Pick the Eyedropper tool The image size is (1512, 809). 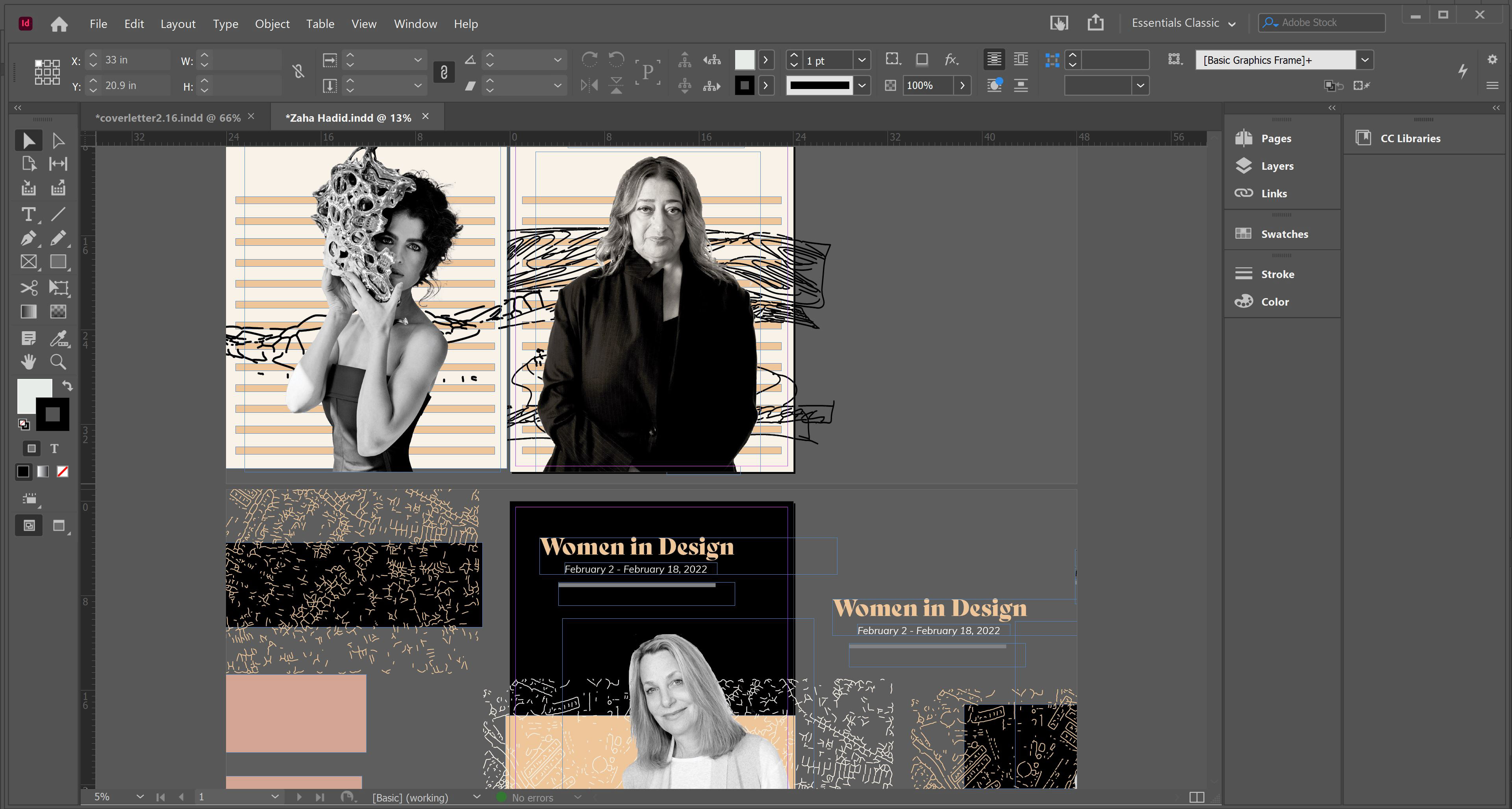click(x=58, y=338)
